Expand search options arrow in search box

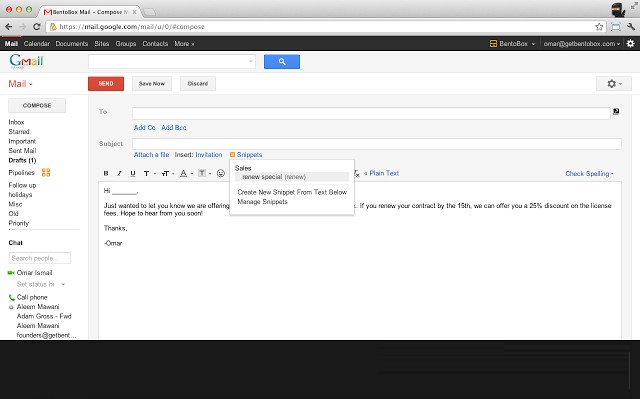250,62
